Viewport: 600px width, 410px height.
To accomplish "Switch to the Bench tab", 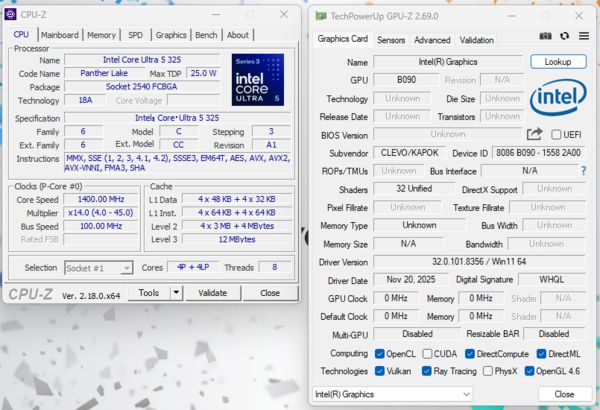I will [x=206, y=35].
